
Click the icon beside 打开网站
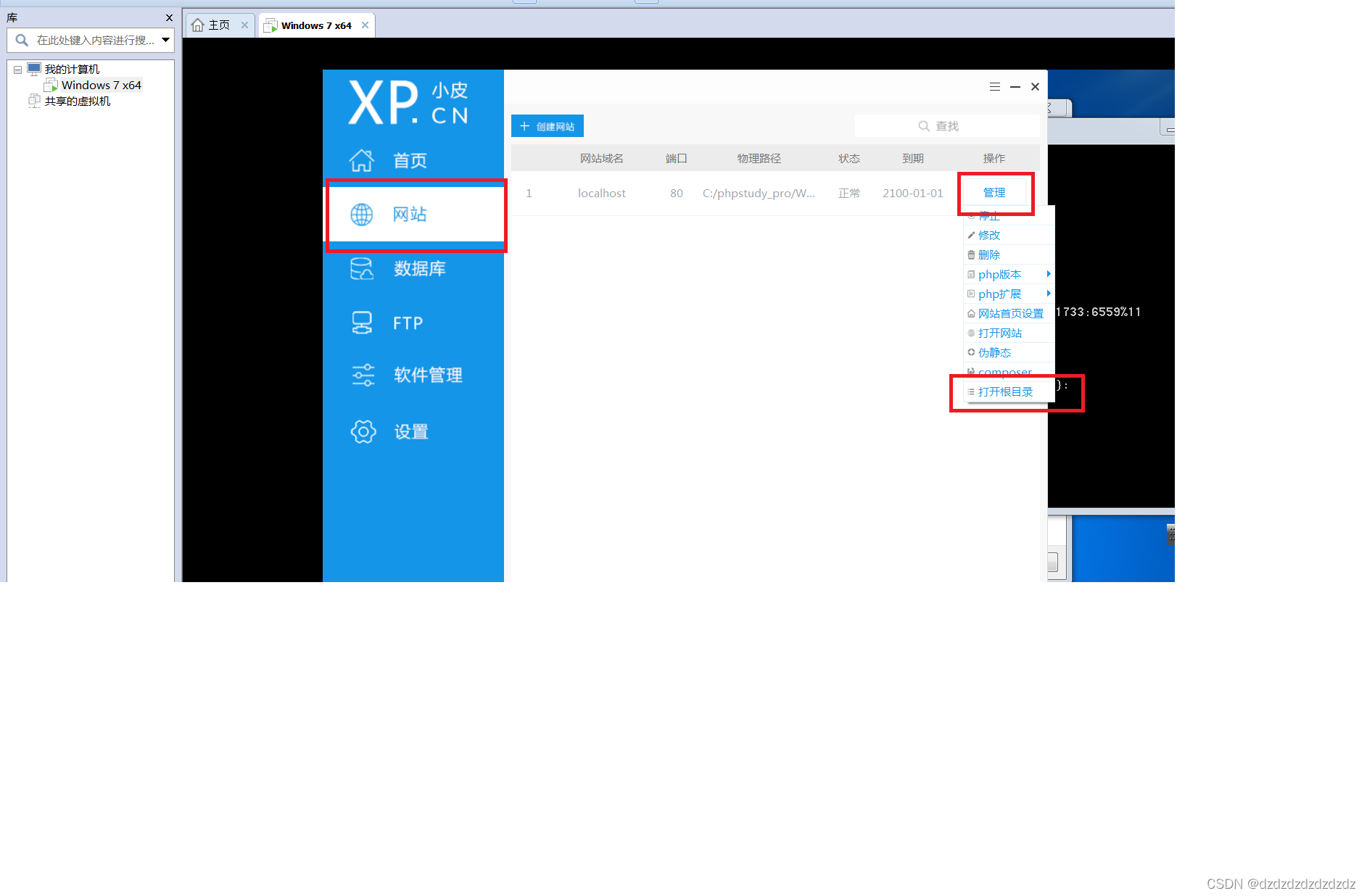coord(971,333)
